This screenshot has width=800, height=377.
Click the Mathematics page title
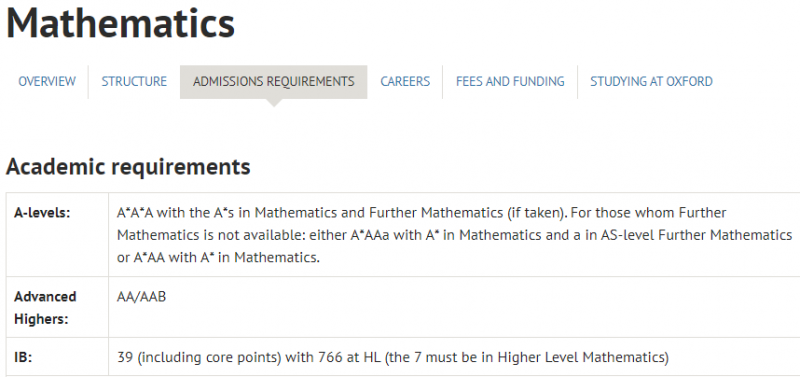coord(120,23)
